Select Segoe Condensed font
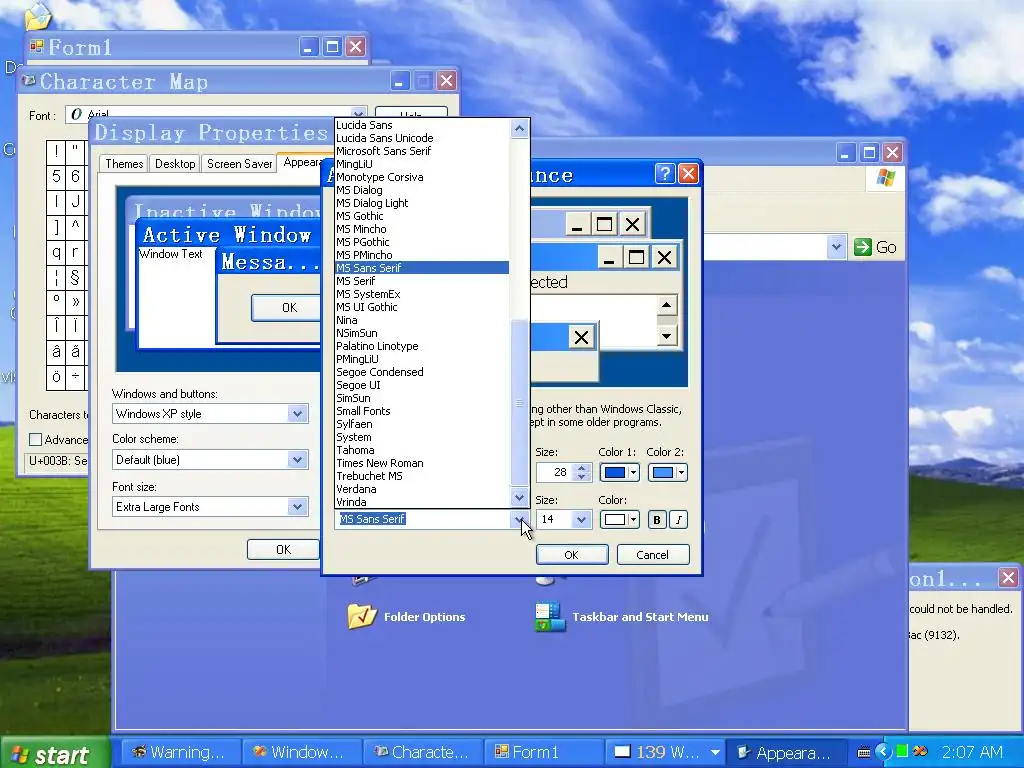 (x=422, y=372)
